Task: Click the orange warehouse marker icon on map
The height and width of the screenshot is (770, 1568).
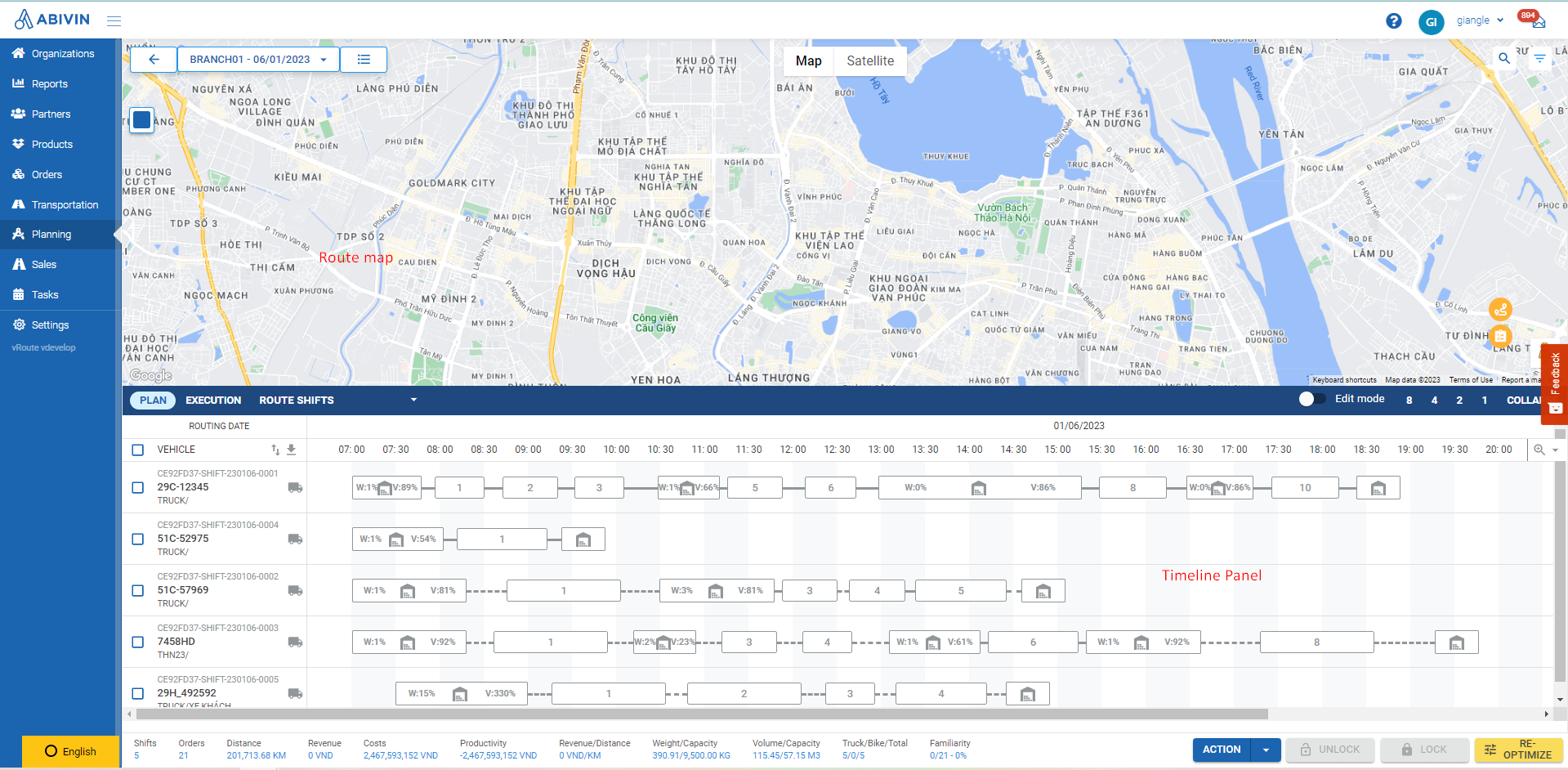Action: pos(1500,336)
